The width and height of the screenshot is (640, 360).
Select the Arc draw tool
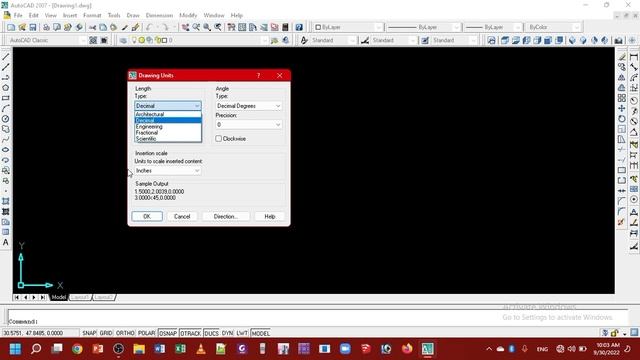(6, 109)
